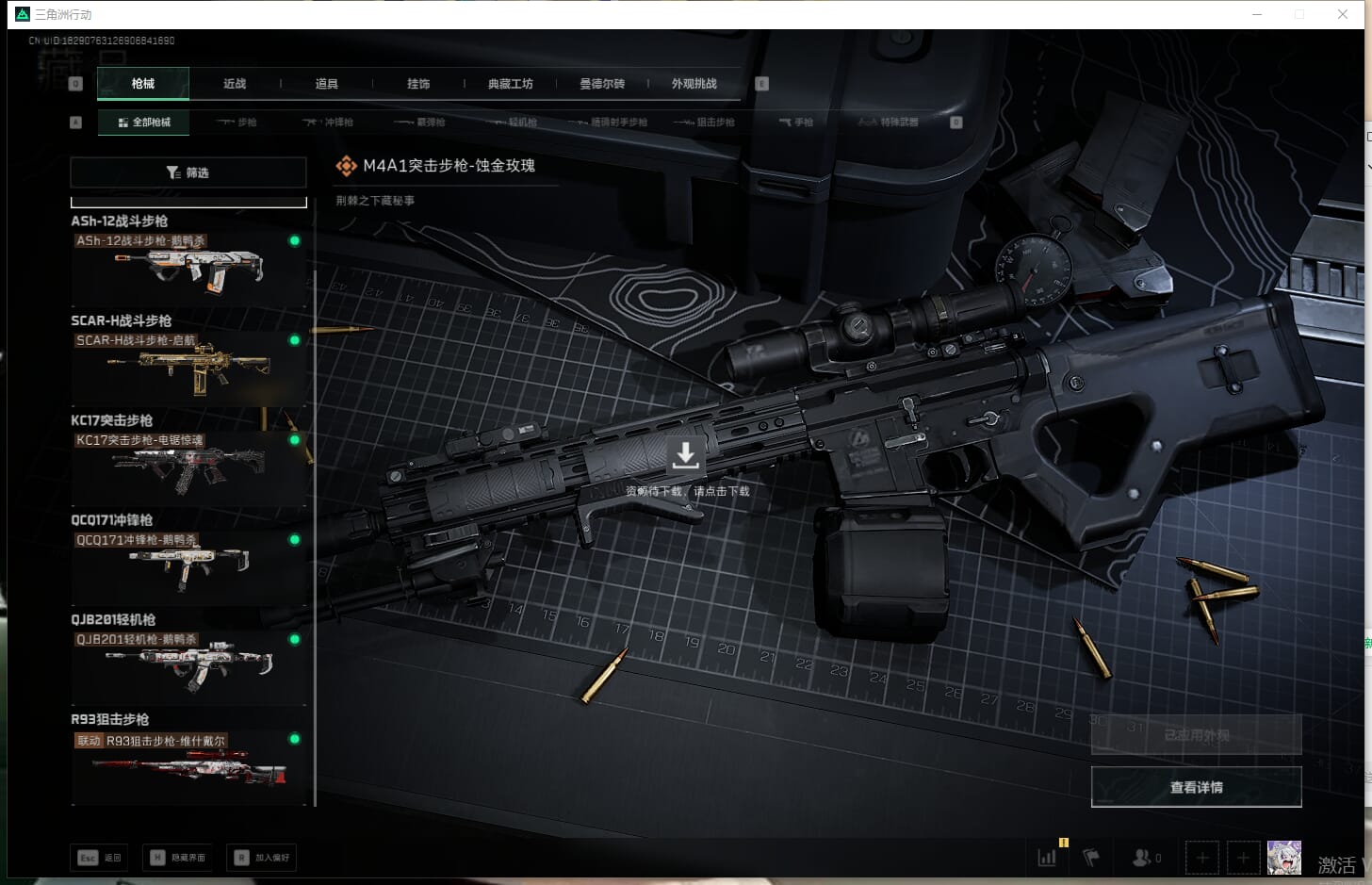
Task: Click the Esc 返回 button
Action: 100,858
